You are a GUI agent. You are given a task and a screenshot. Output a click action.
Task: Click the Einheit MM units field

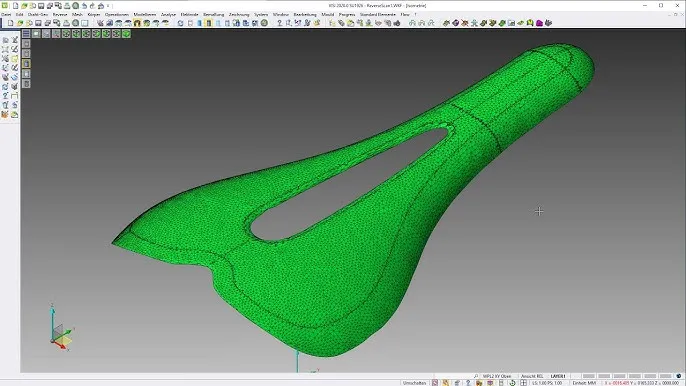(584, 383)
